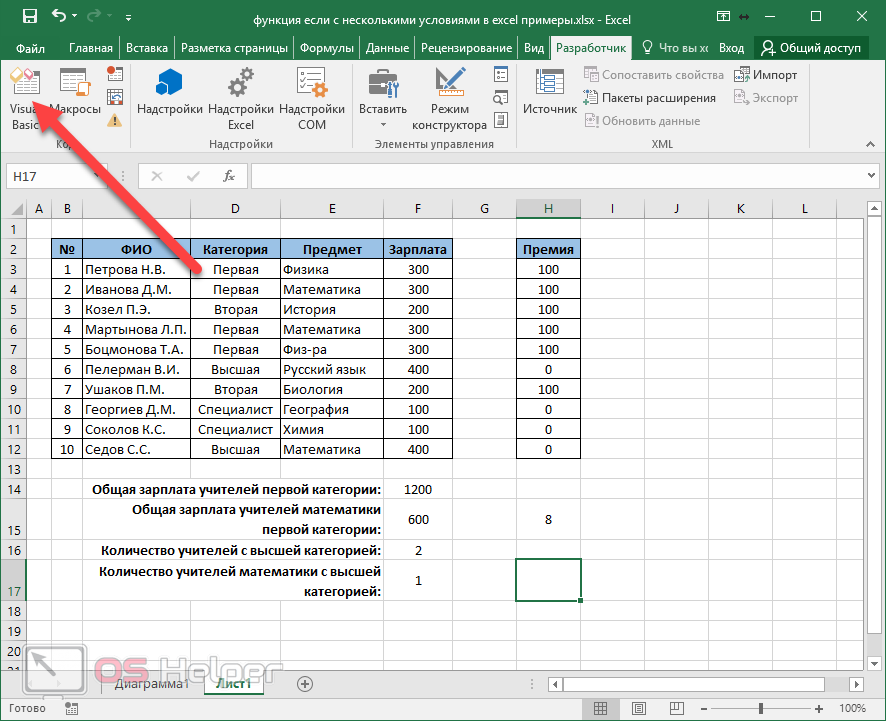Screen dimensions: 886x721
Task: Switch to the Диаграмма1 sheet tab
Action: coord(150,684)
